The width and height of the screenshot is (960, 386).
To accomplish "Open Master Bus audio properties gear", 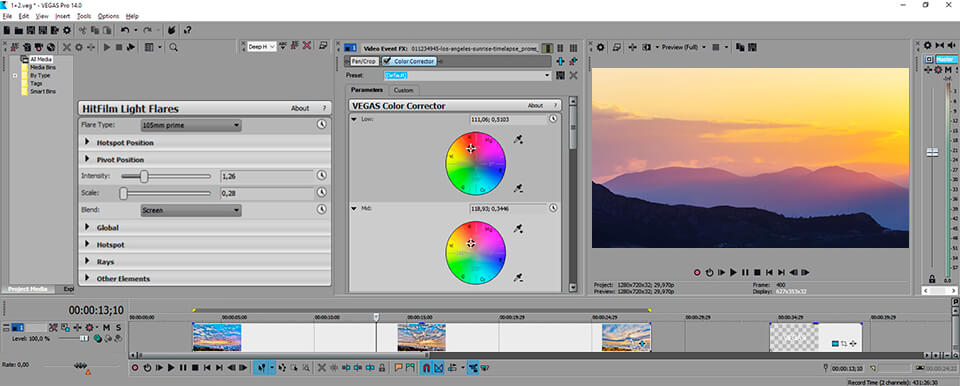I will [x=928, y=45].
